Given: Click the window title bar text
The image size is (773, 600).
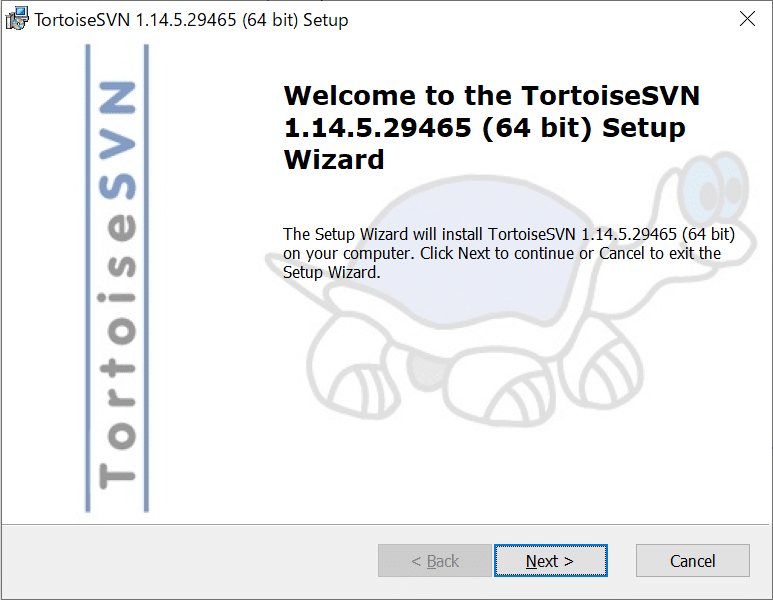Looking at the screenshot, I should pyautogui.click(x=191, y=20).
